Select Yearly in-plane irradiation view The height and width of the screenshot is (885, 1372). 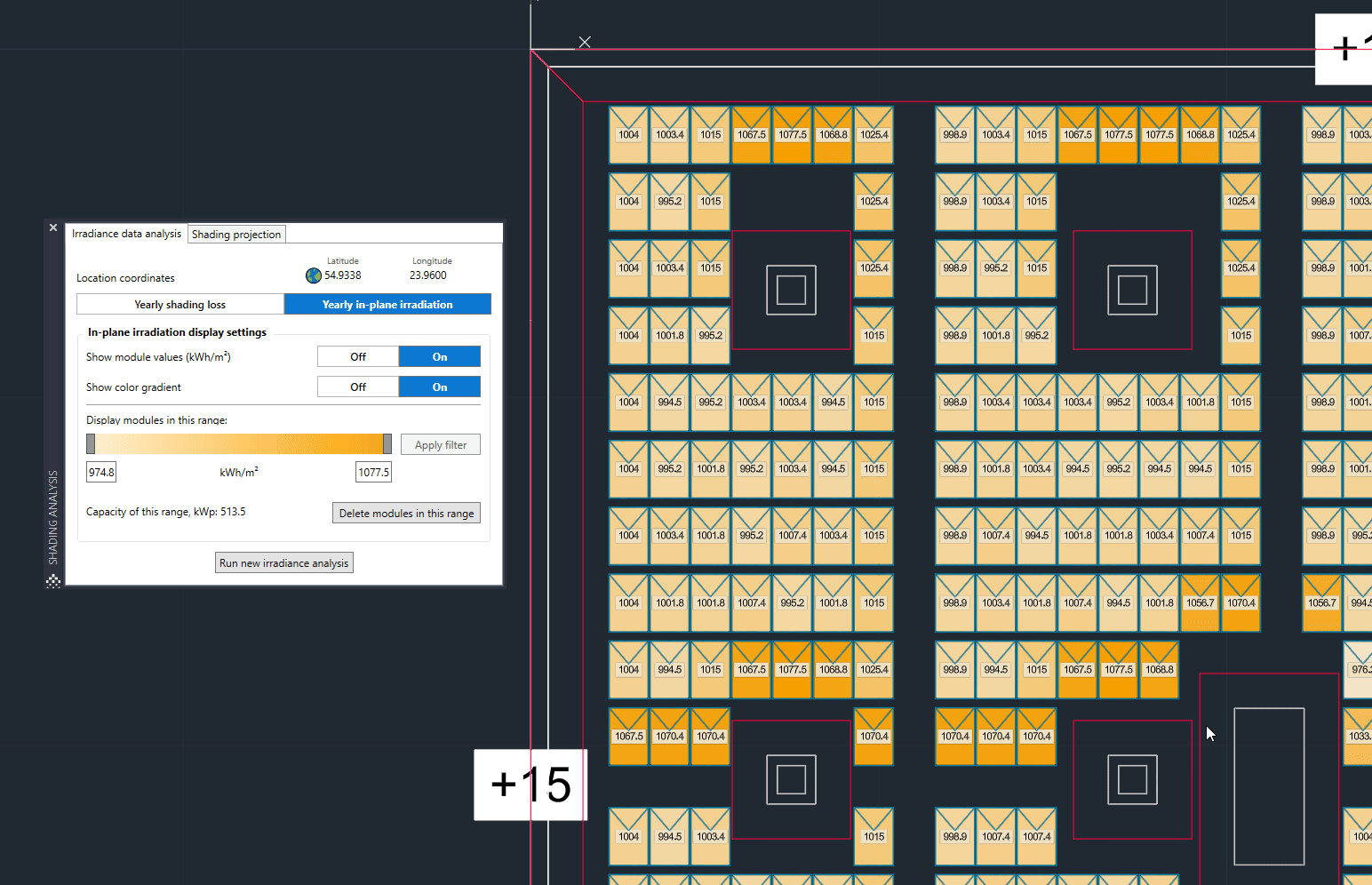387,305
